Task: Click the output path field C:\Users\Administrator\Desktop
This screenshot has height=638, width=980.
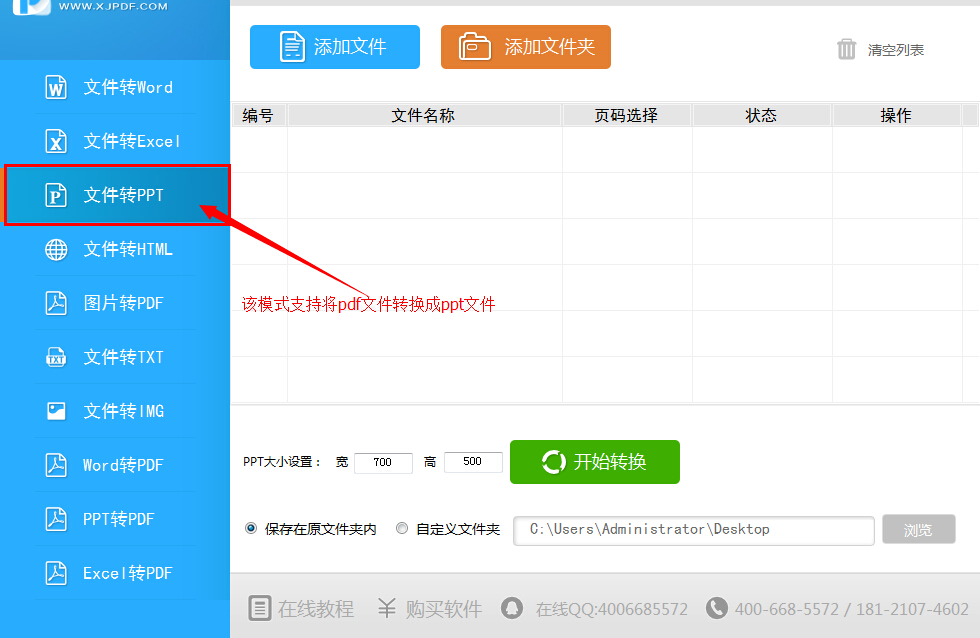Action: point(694,530)
